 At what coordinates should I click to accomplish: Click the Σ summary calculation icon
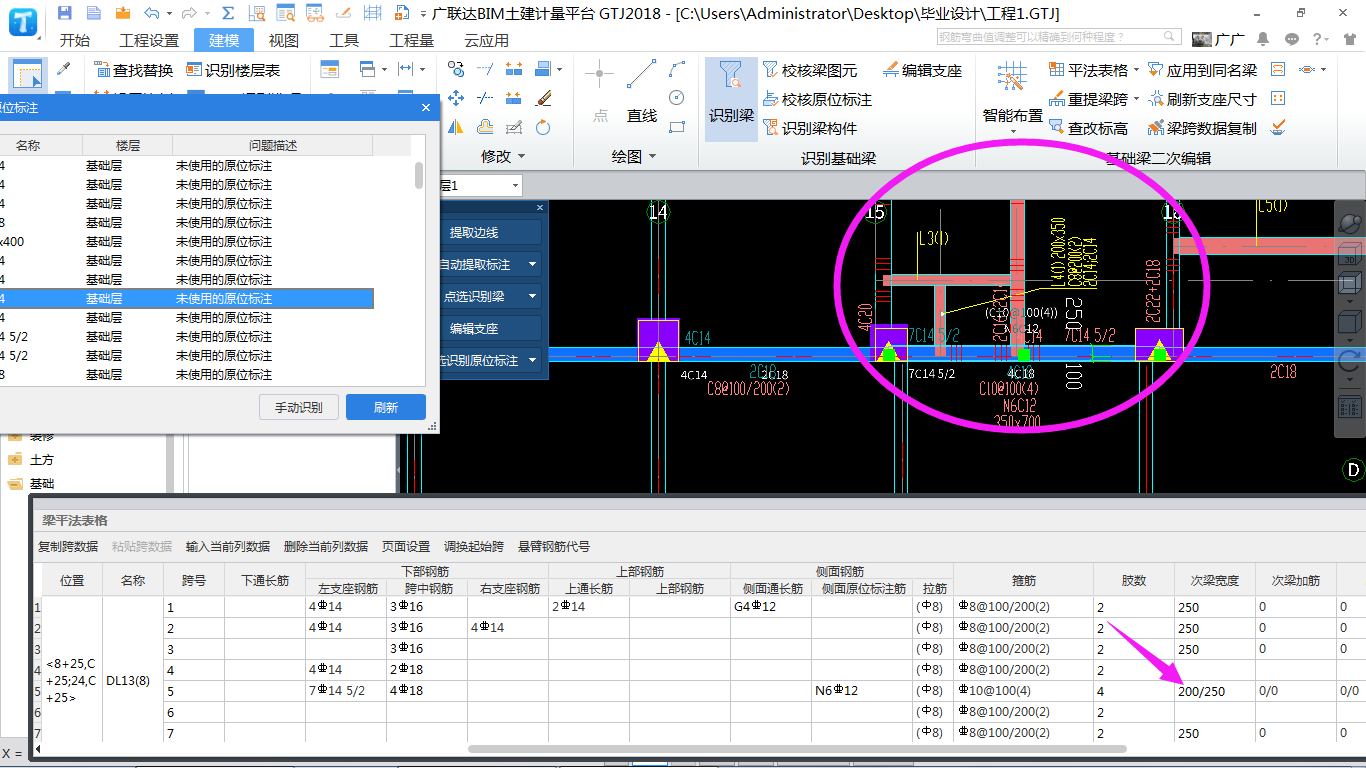tap(228, 13)
